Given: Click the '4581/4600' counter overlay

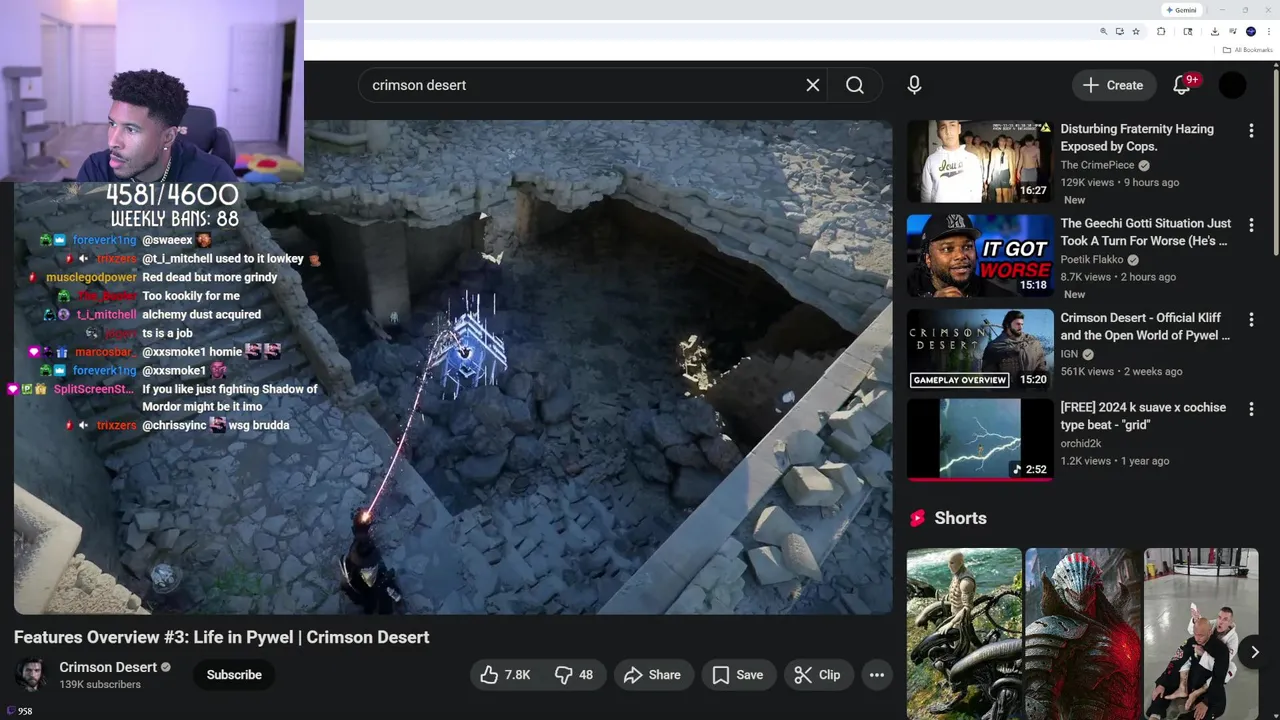Looking at the screenshot, I should 172,194.
